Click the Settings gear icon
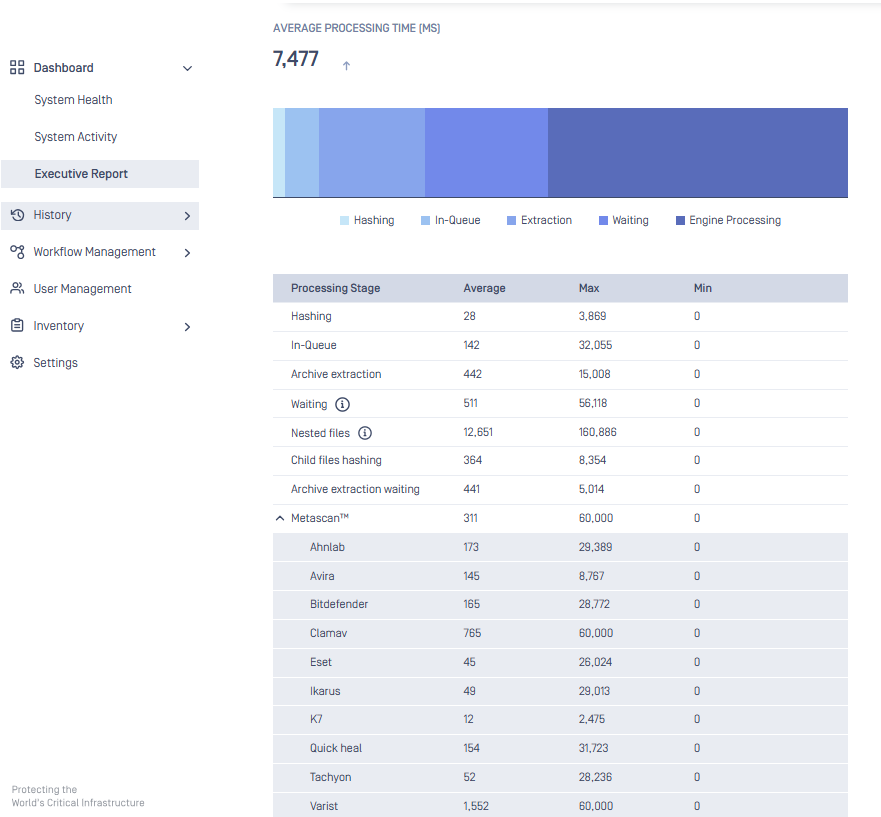The image size is (881, 817). 17,363
